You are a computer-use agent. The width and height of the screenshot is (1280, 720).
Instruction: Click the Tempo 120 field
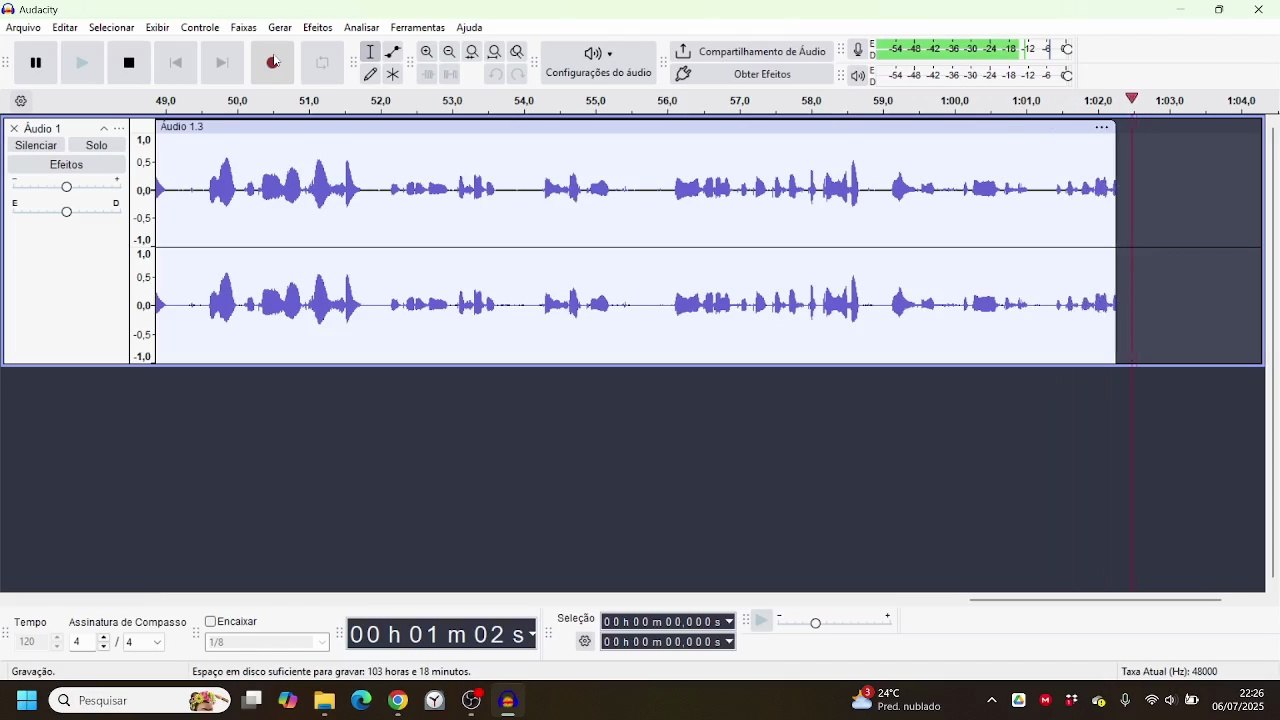click(33, 642)
